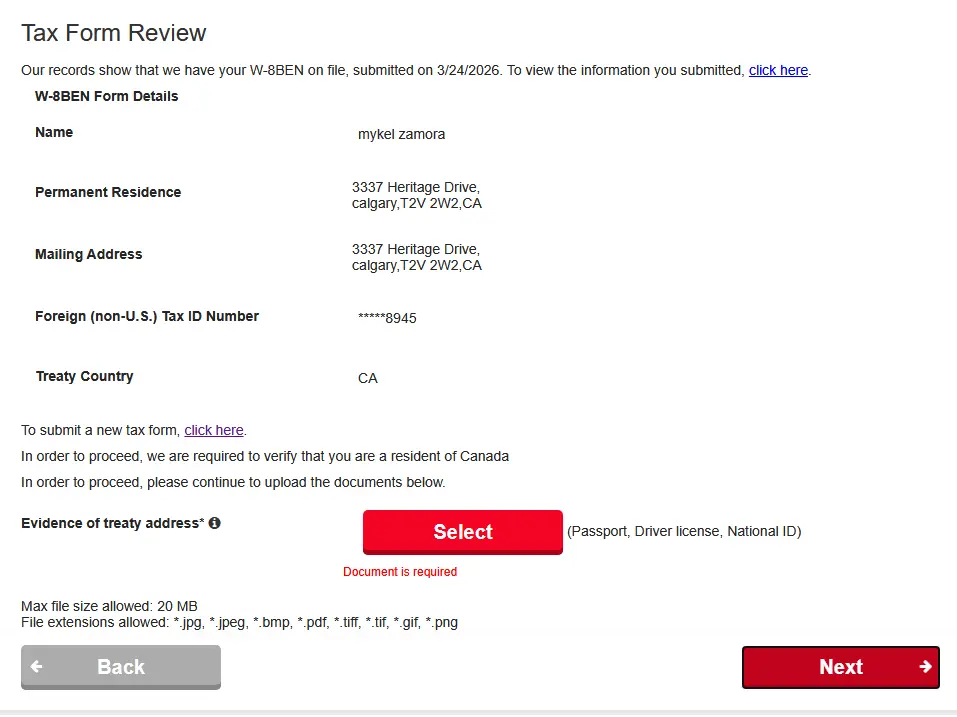Viewport: 957px width, 717px height.
Task: Click the Treaty Country value 'CA'
Action: tap(367, 378)
